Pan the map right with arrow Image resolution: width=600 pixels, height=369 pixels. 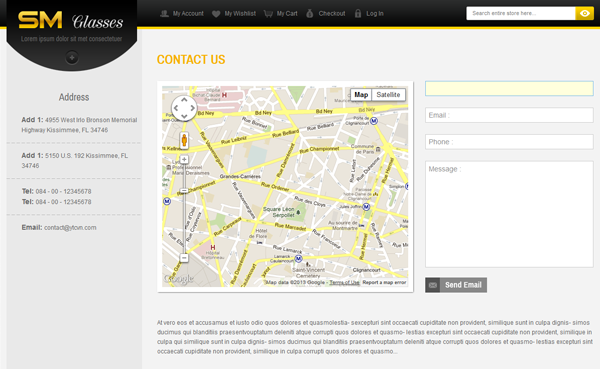pyautogui.click(x=192, y=108)
